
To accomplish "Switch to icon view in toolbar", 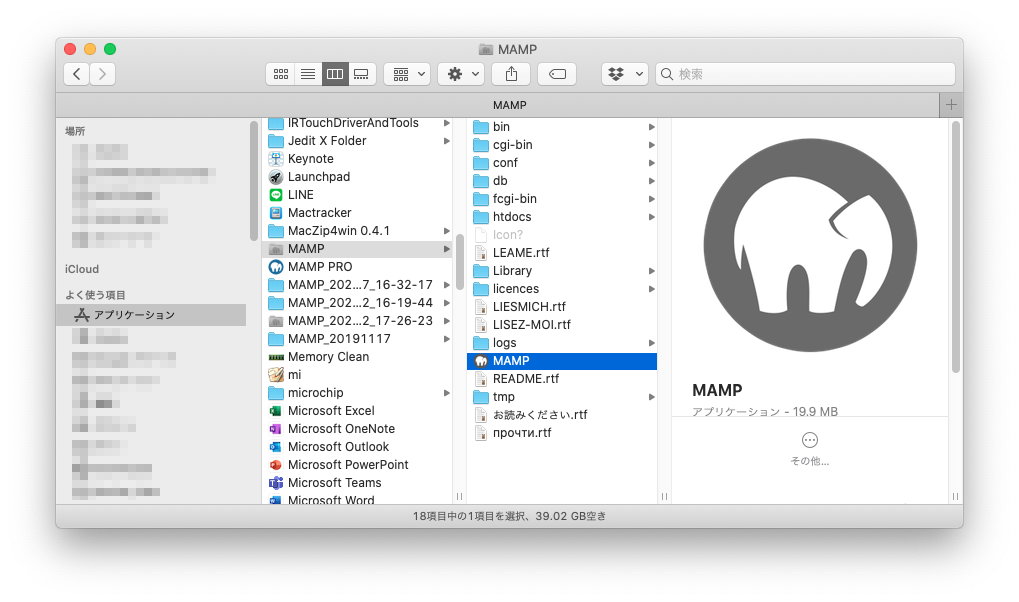I will point(281,74).
